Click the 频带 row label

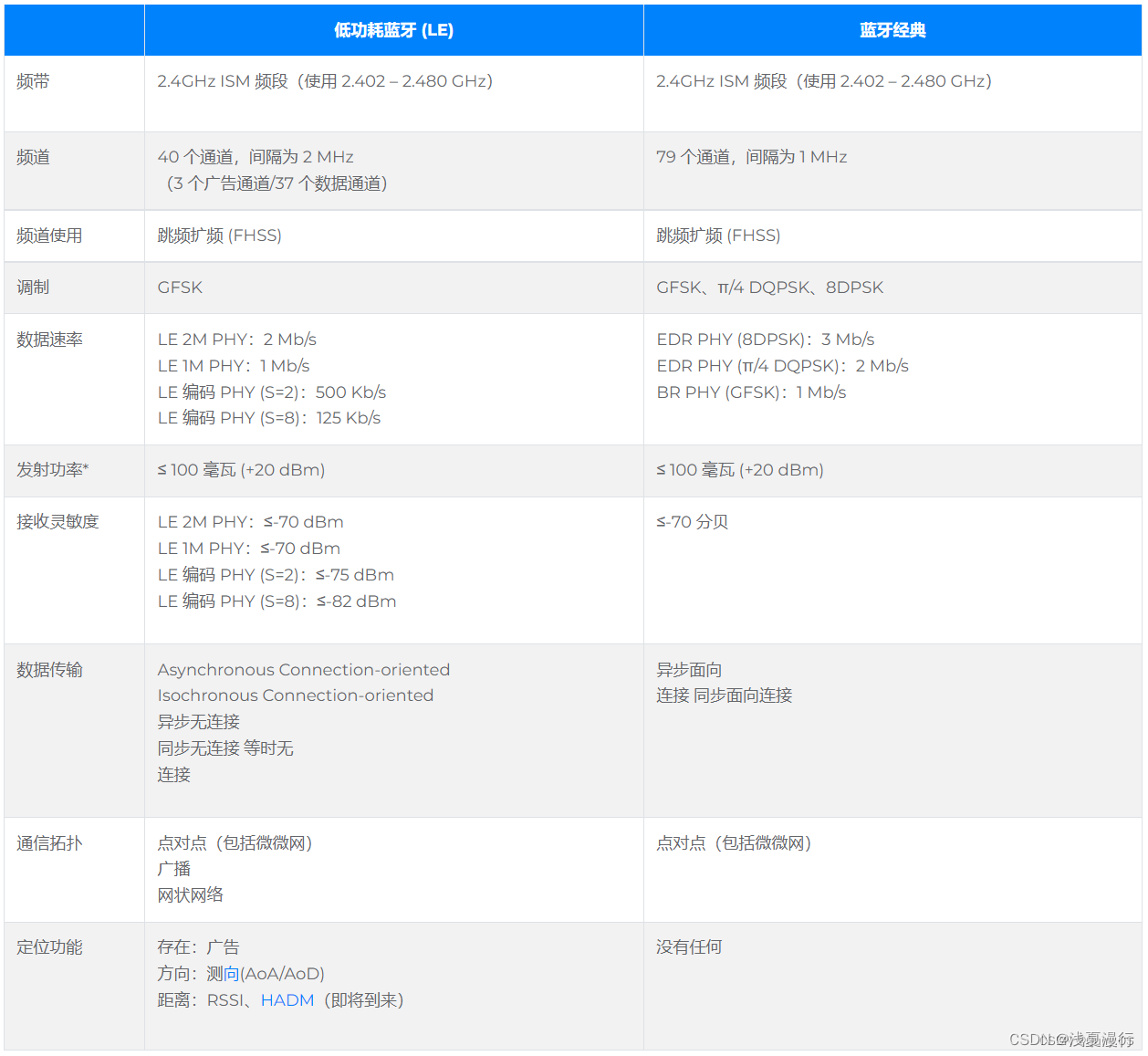coord(33,81)
